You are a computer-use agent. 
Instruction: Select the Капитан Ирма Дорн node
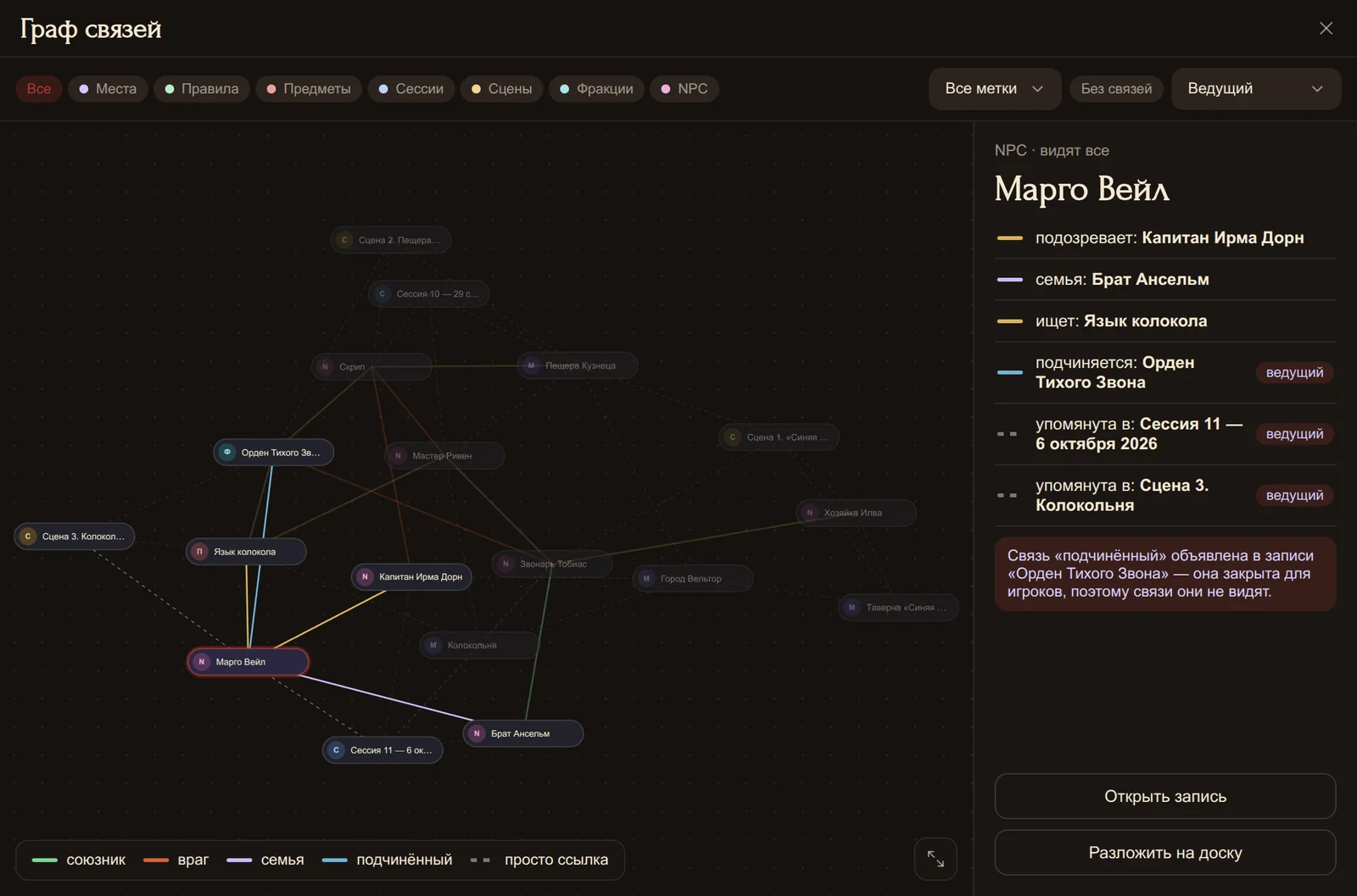tap(411, 577)
